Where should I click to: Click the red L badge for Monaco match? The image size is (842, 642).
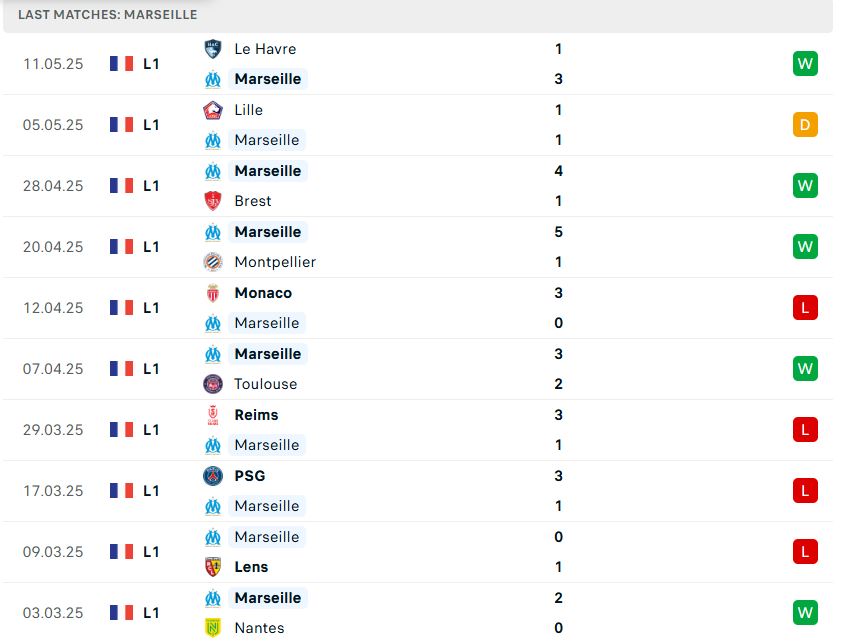[805, 308]
